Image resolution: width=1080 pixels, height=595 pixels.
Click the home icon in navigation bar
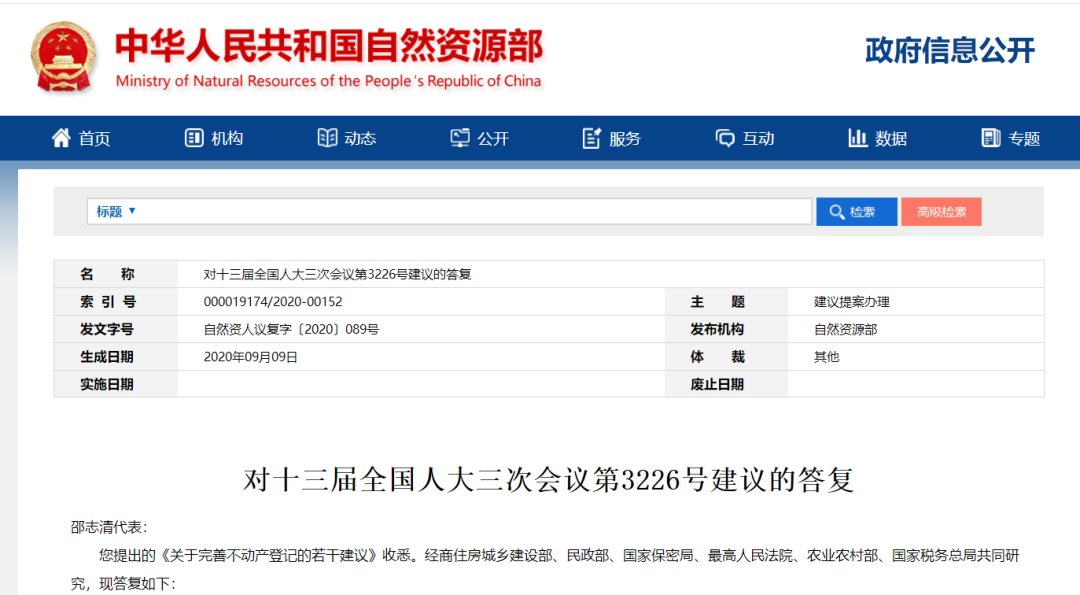point(61,138)
